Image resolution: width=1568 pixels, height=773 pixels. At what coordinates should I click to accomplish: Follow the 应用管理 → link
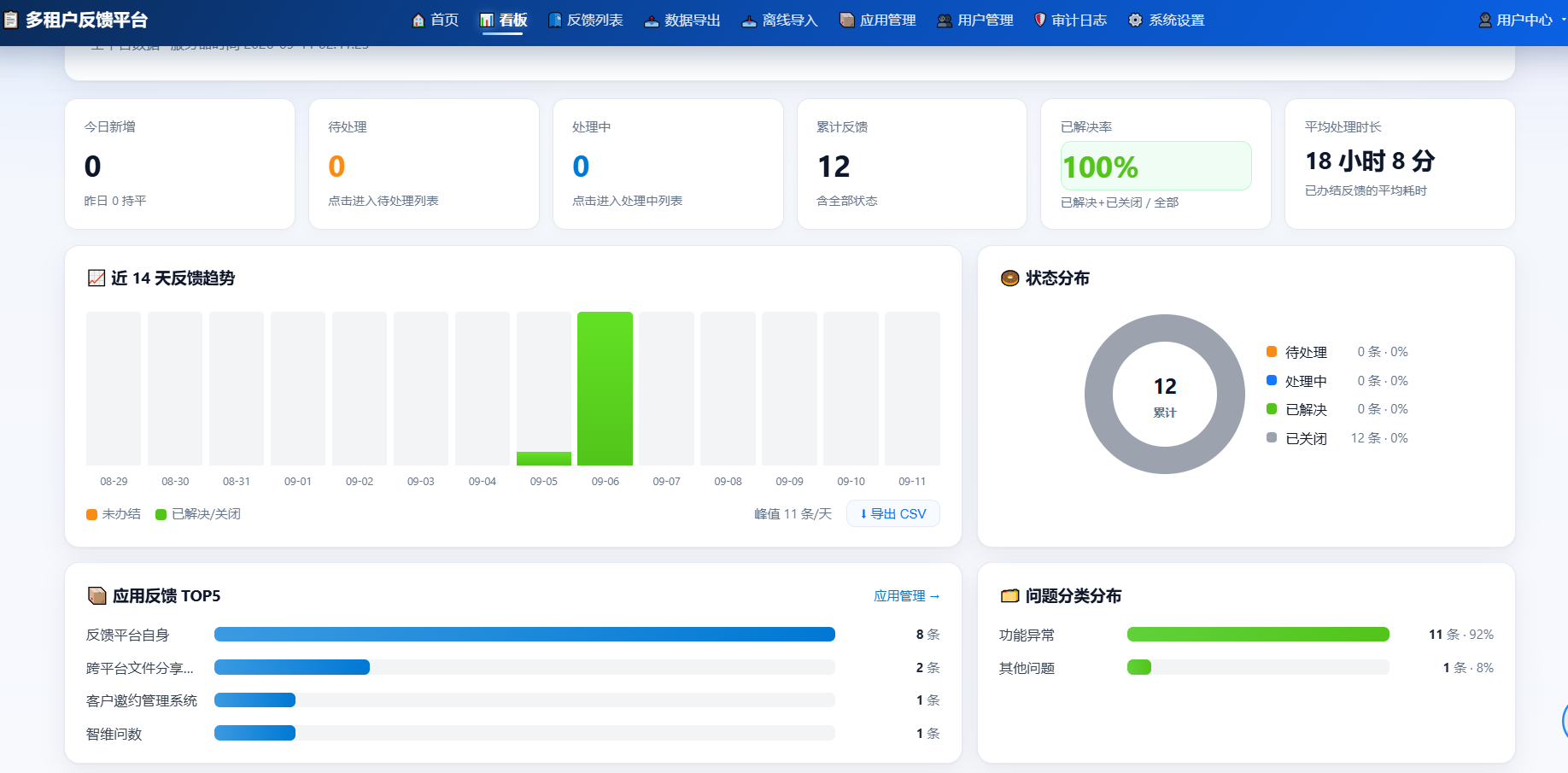click(907, 596)
